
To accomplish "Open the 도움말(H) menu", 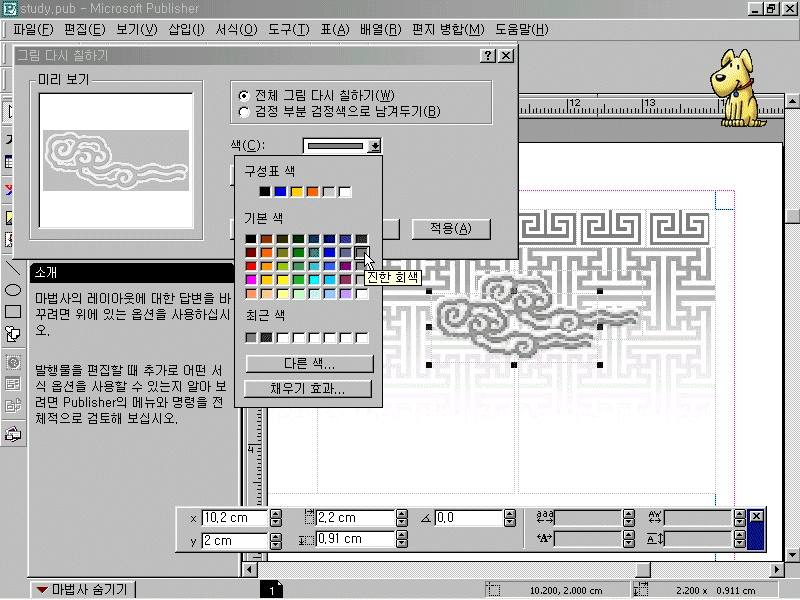I will click(x=522, y=30).
